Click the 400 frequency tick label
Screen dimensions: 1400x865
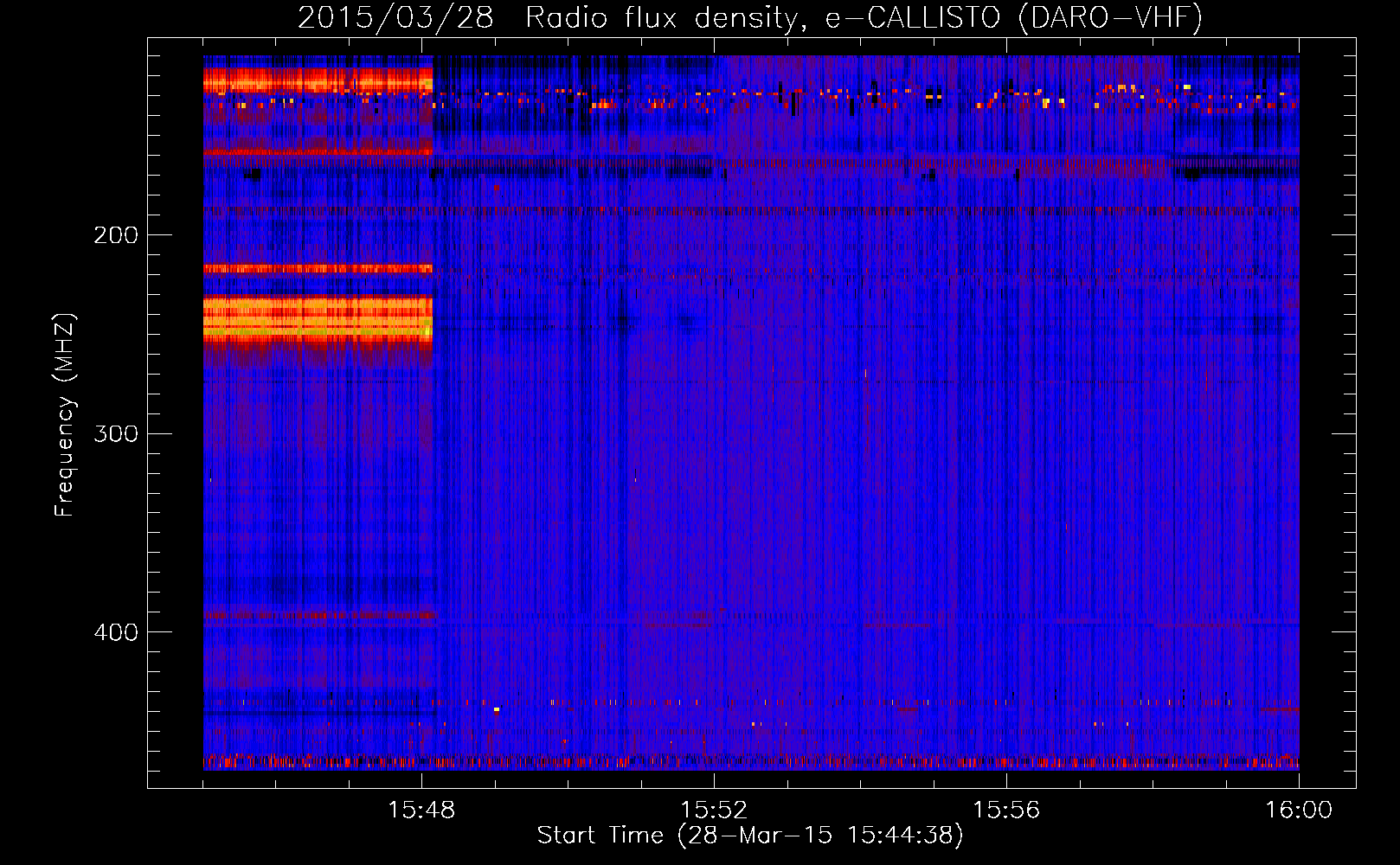click(x=116, y=632)
